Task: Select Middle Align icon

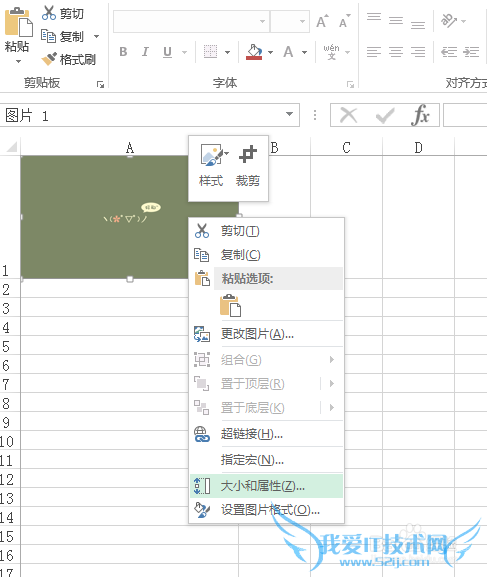Action: tap(396, 20)
